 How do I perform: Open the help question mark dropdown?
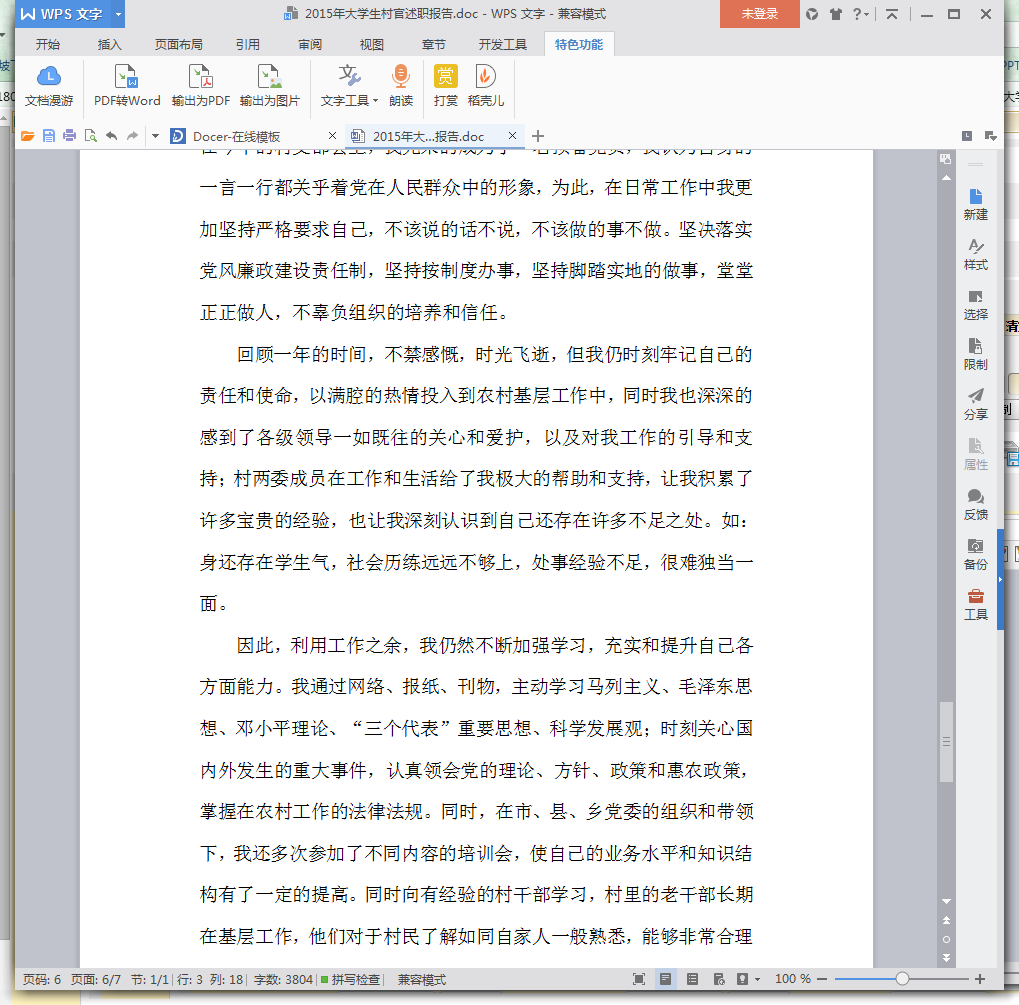[860, 14]
